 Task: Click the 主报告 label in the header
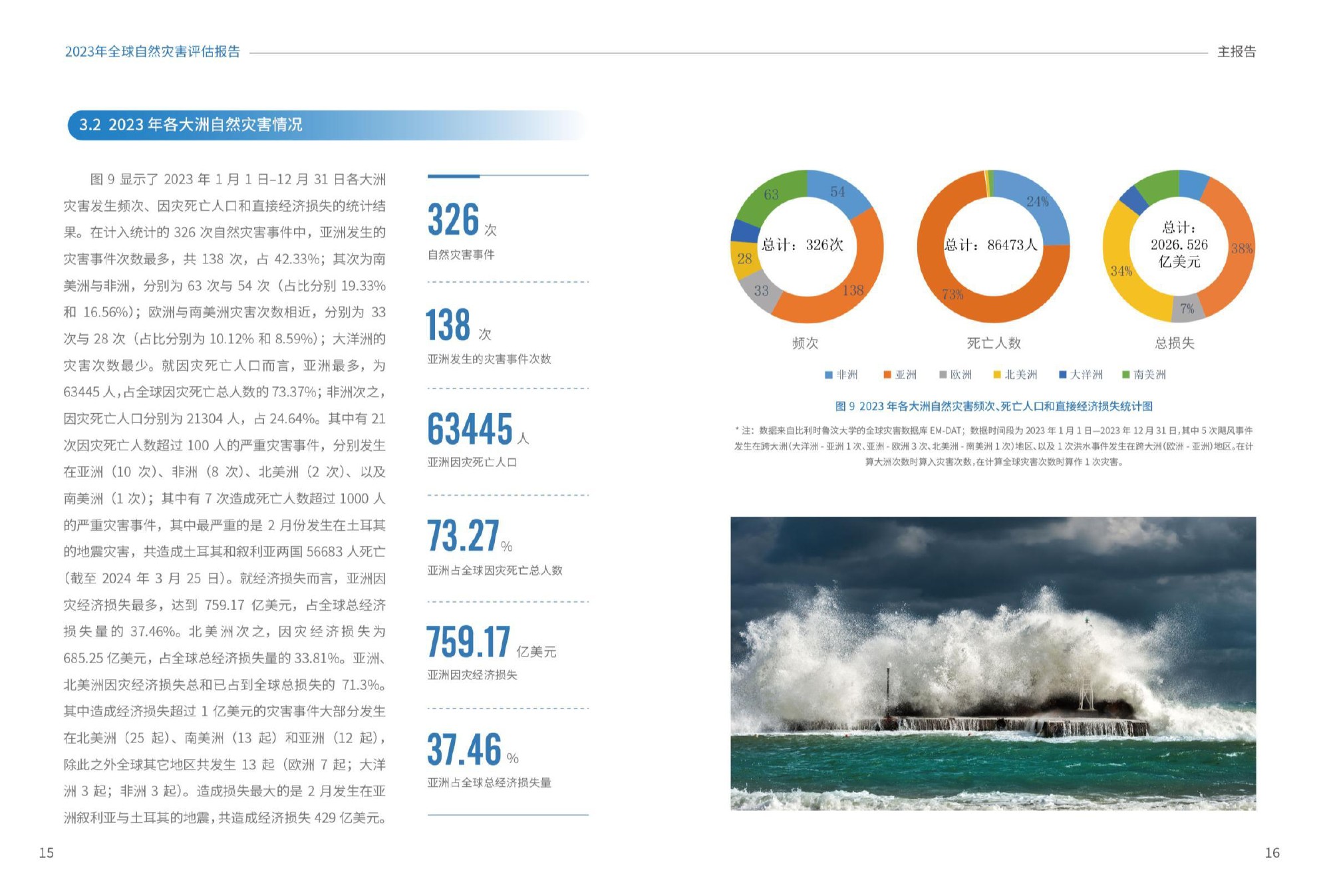coord(1237,52)
